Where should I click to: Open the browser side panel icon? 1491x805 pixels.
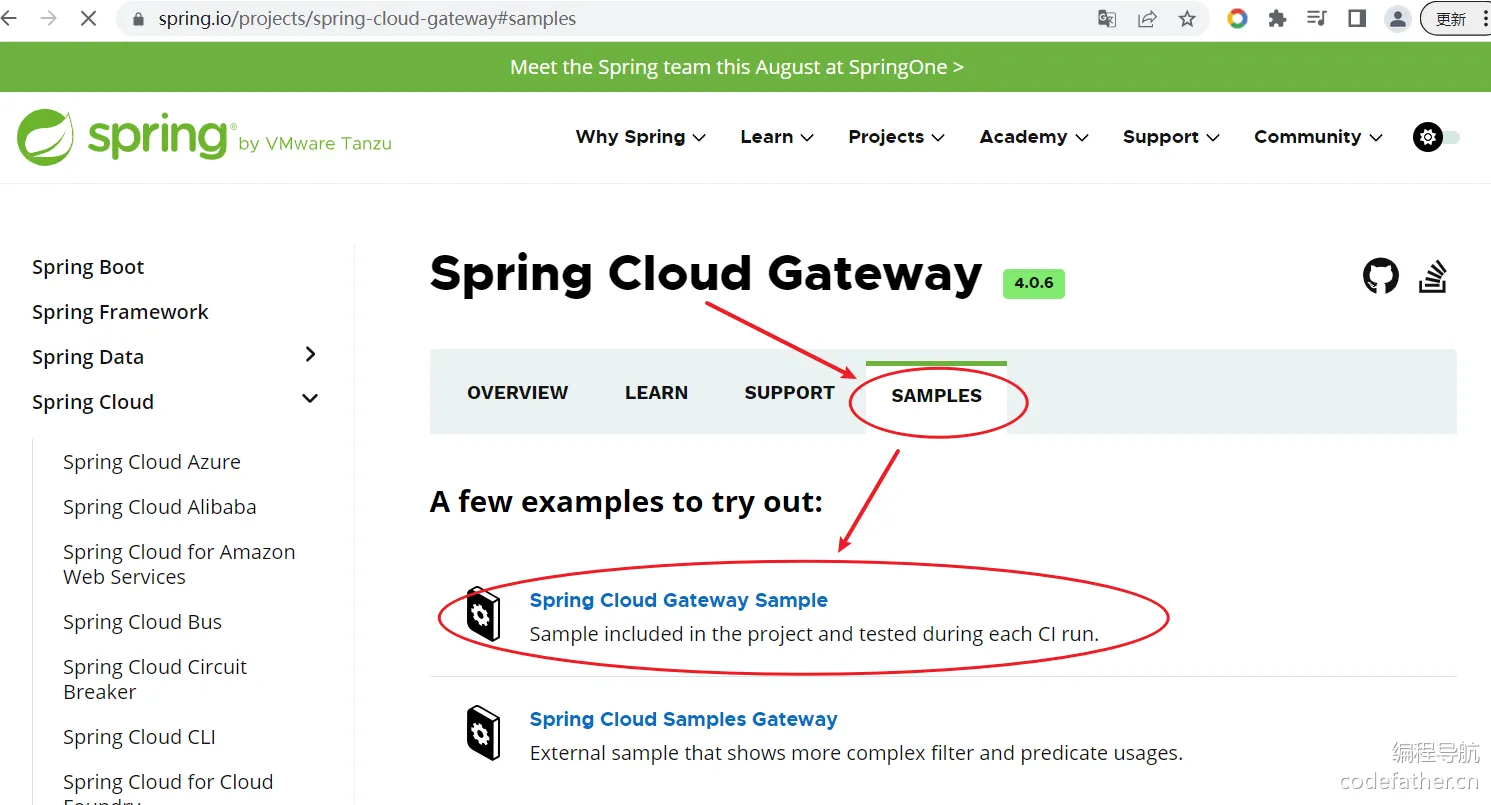[x=1357, y=19]
